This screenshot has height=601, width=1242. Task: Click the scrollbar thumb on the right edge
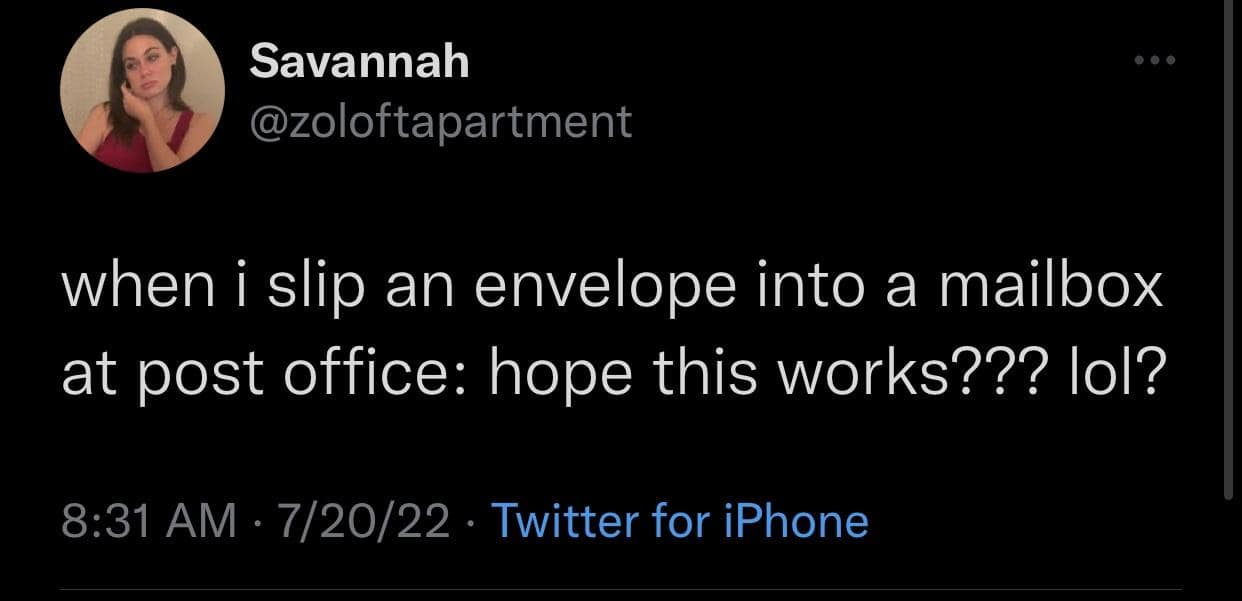coord(1229,250)
